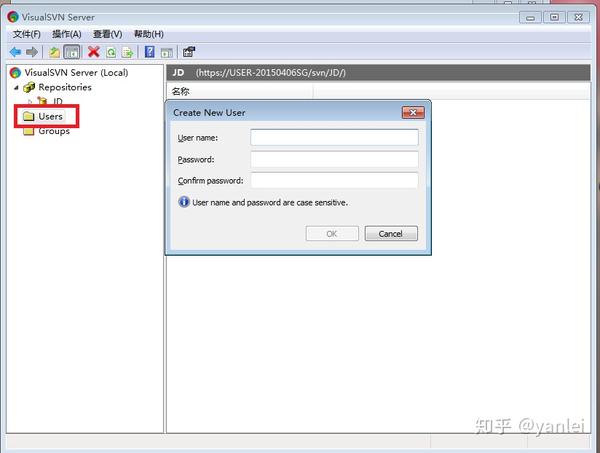The height and width of the screenshot is (453, 600).
Task: Select the Groups tree label
Action: coord(54,131)
